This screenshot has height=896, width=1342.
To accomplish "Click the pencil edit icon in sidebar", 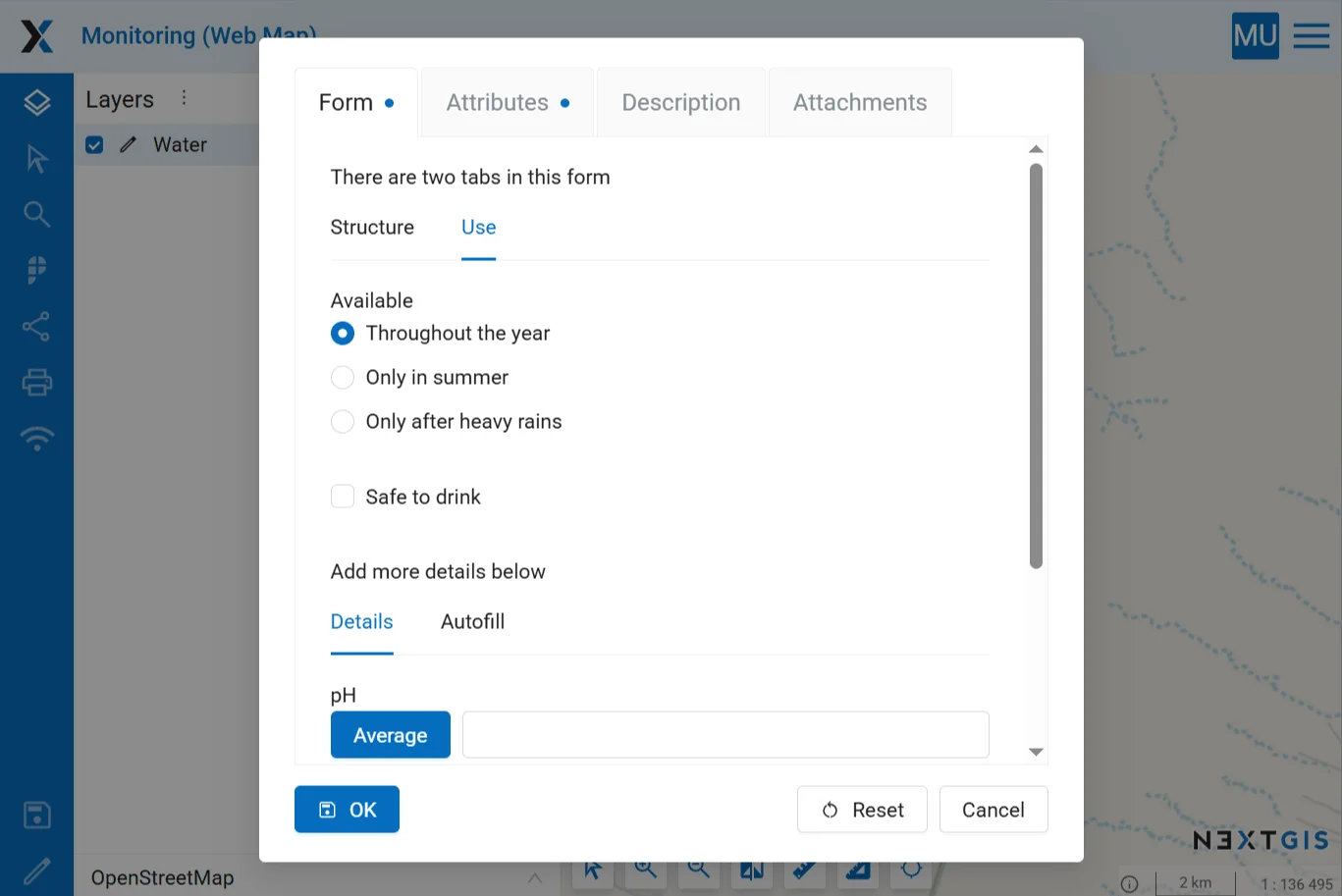I will [x=36, y=870].
